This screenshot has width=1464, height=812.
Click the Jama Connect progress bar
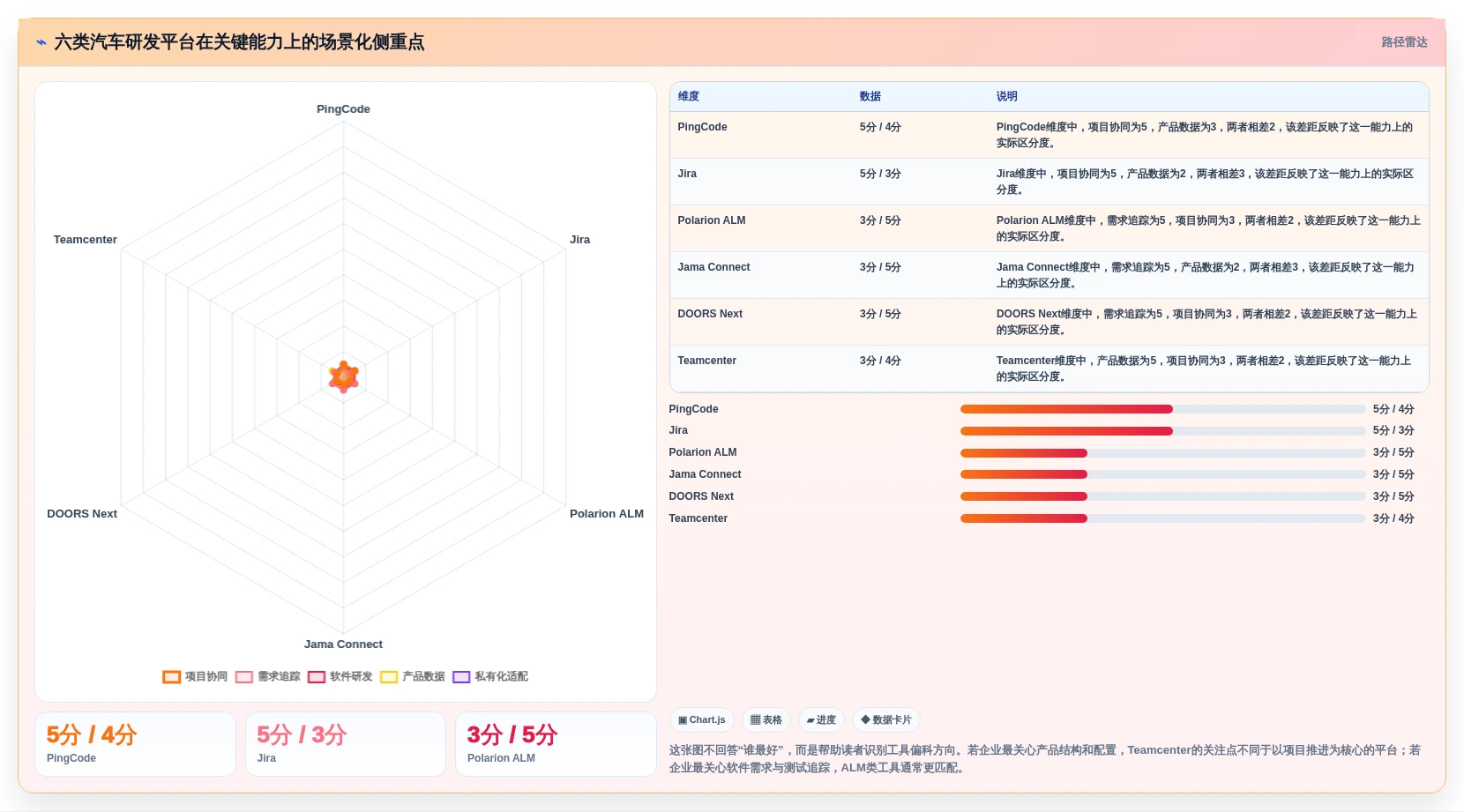pyautogui.click(x=1162, y=474)
